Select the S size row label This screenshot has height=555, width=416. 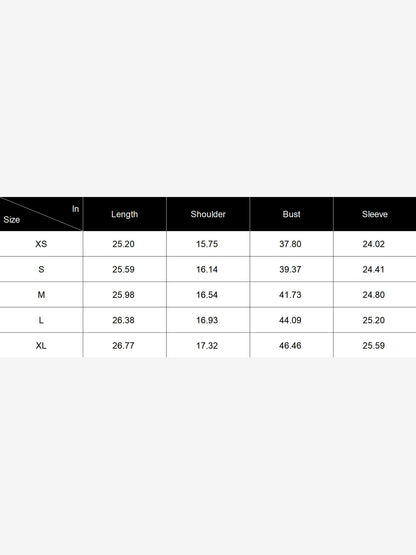[x=41, y=269]
